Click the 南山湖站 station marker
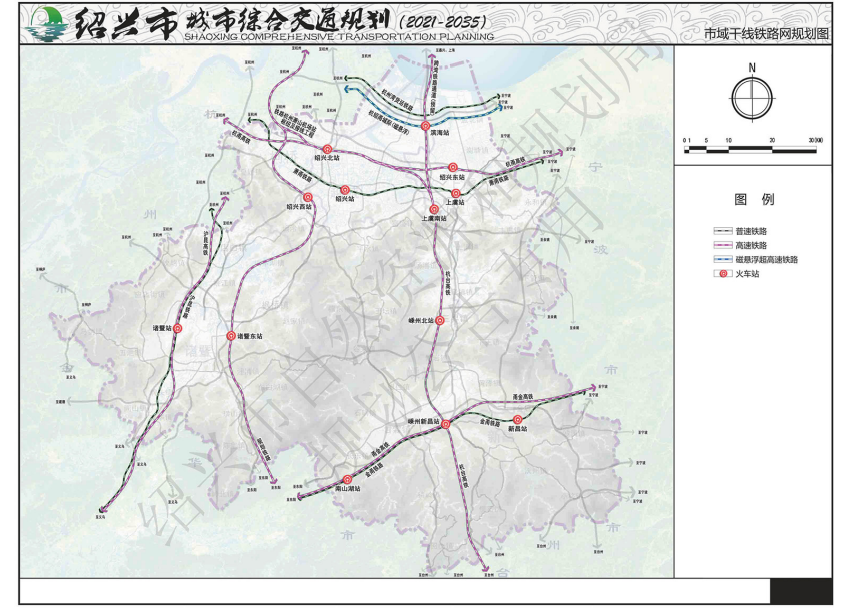This screenshot has width=850, height=608. click(347, 479)
